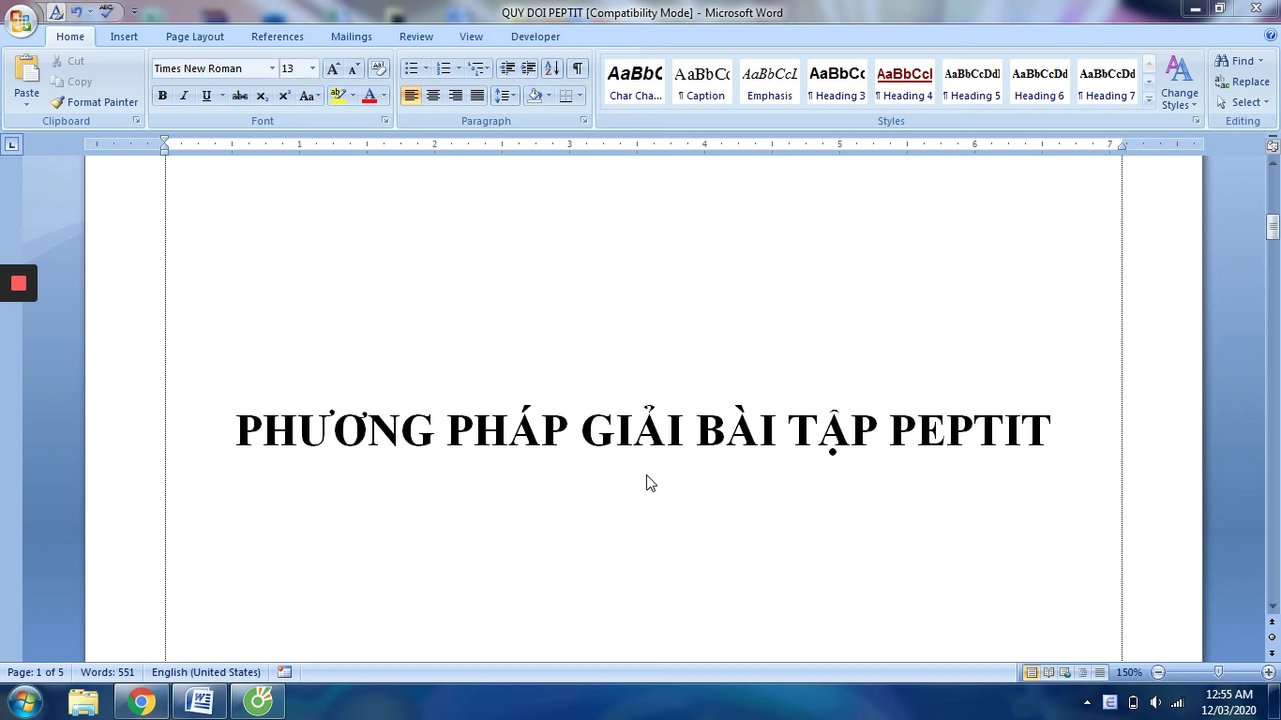Open numbering list dropdown arrow
Viewport: 1281px width, 720px height.
pos(458,68)
